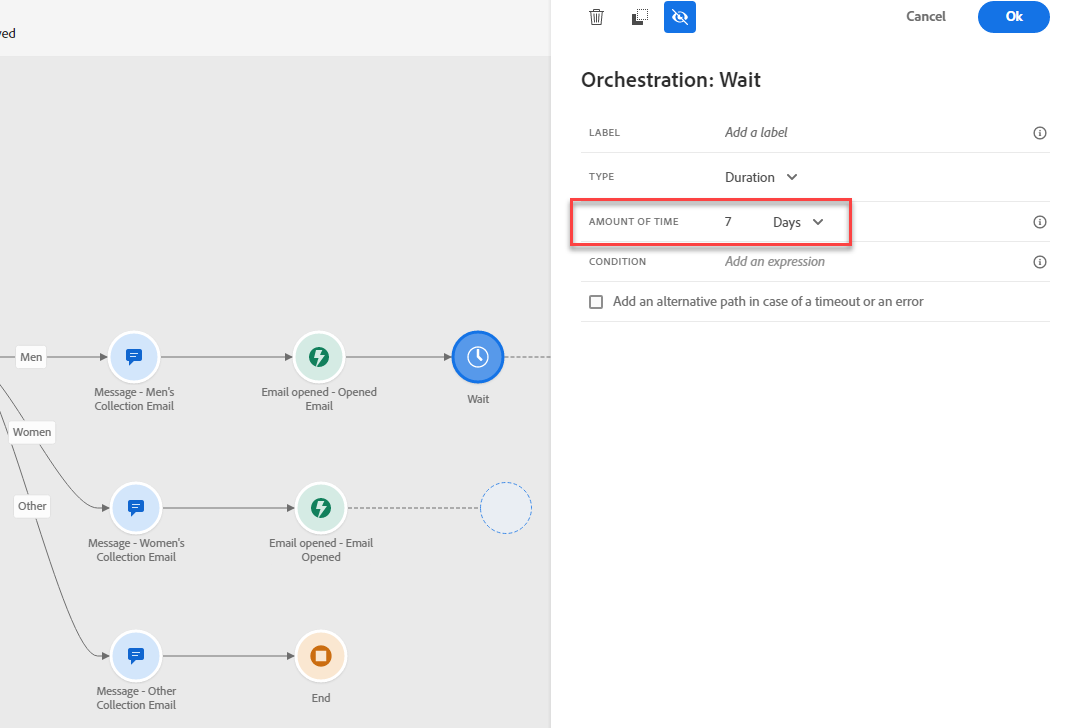Show info for the Condition field

click(1039, 262)
